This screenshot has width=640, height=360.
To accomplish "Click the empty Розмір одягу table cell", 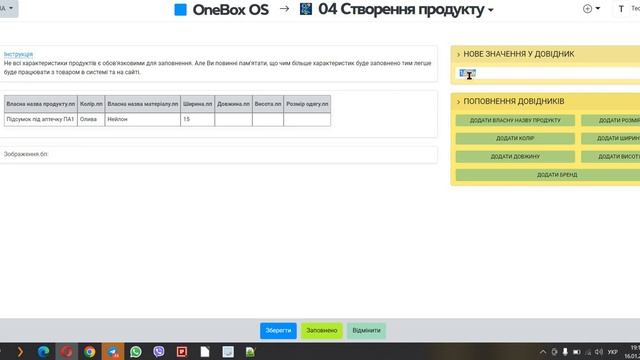I will 307,119.
